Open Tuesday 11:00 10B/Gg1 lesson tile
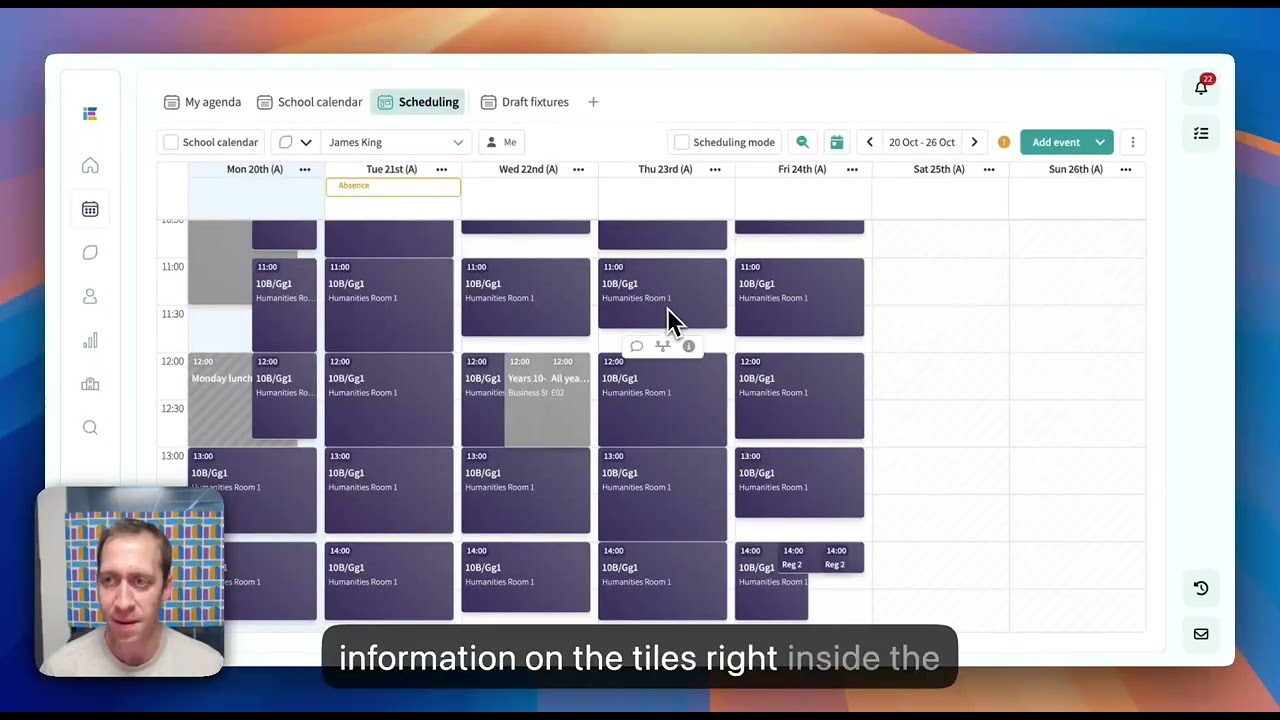The image size is (1280, 720). tap(389, 305)
